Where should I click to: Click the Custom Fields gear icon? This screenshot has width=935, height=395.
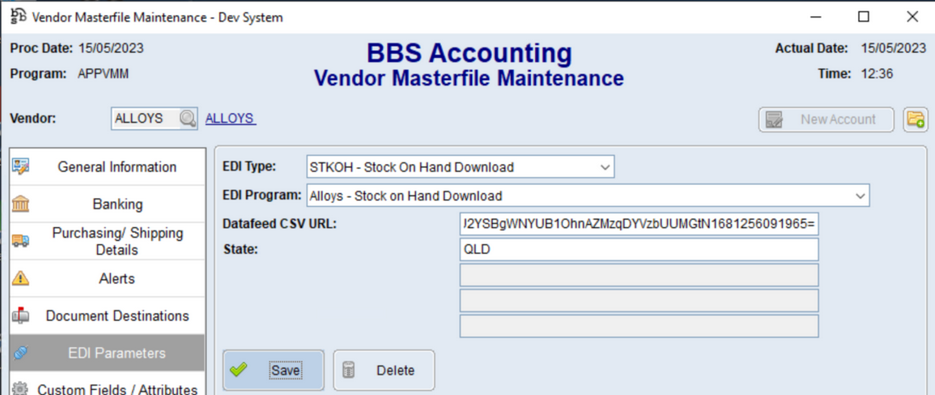[x=20, y=389]
